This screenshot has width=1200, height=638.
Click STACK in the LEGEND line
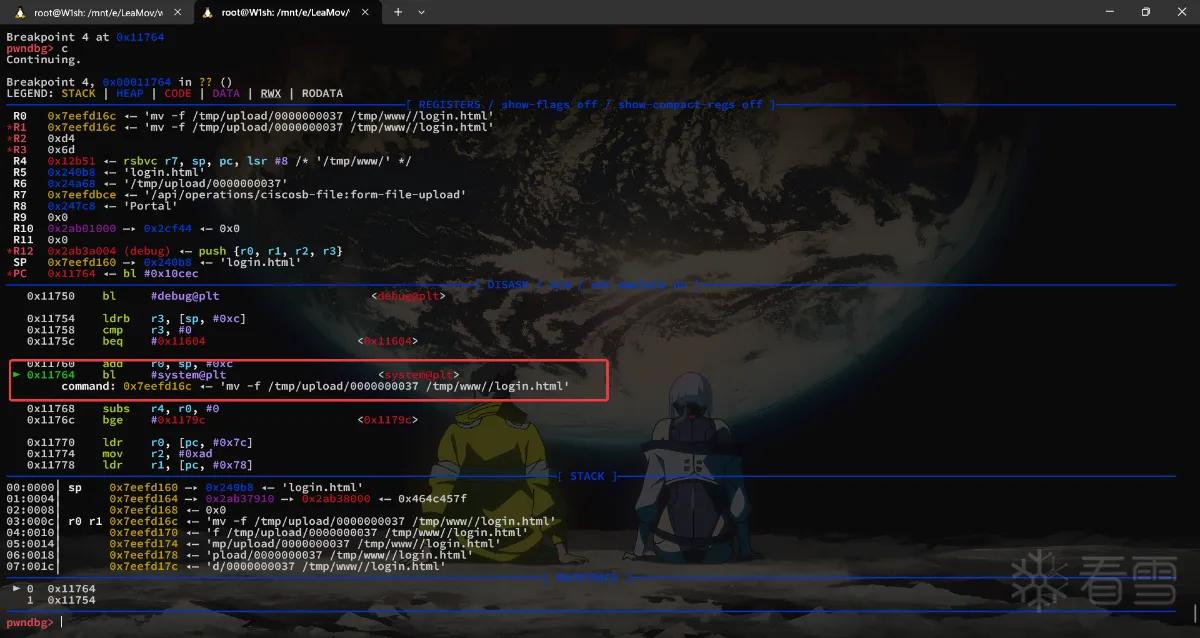click(x=79, y=93)
